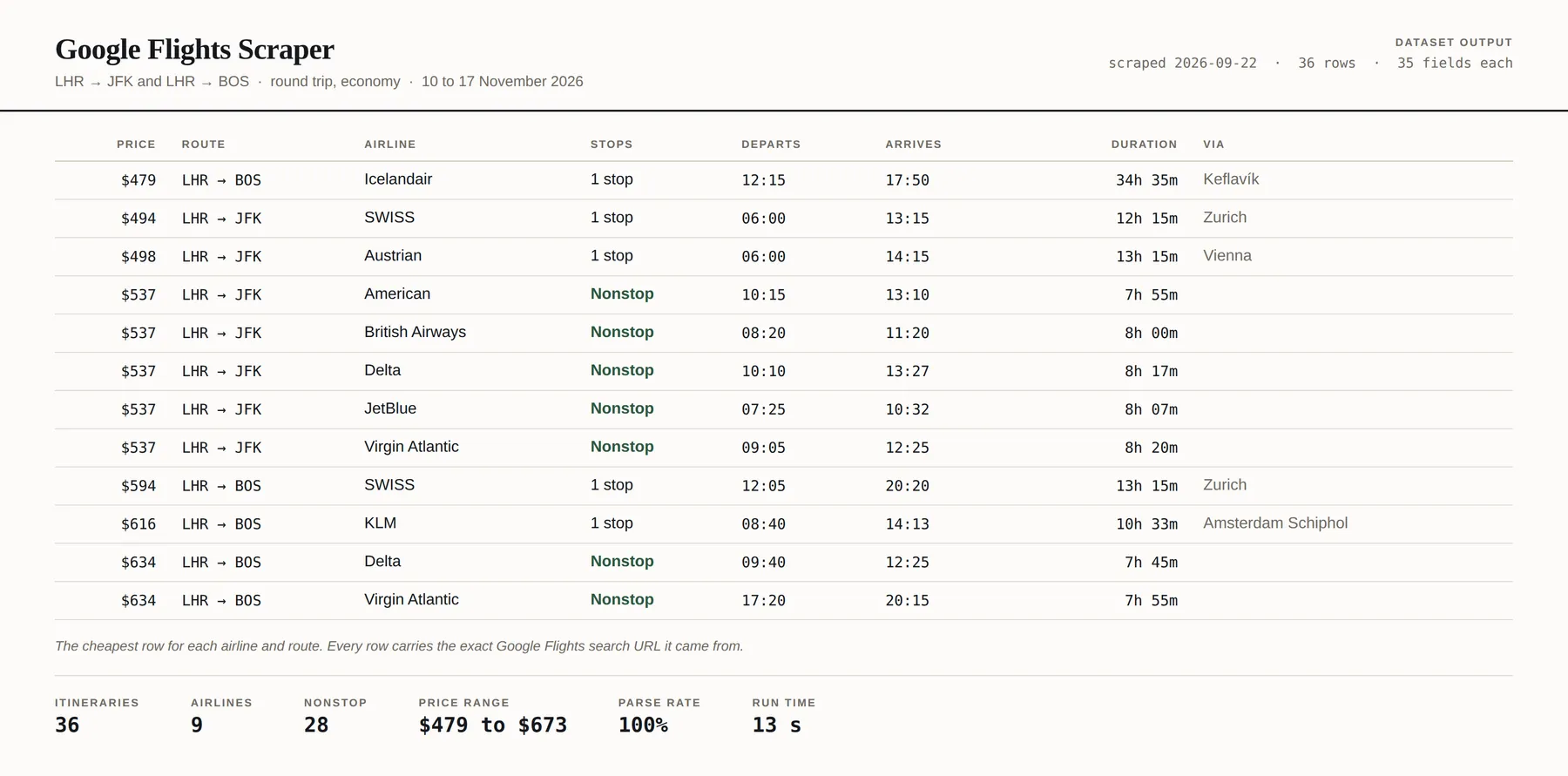The height and width of the screenshot is (776, 1568).
Task: Select the STOPS column header
Action: coord(612,145)
